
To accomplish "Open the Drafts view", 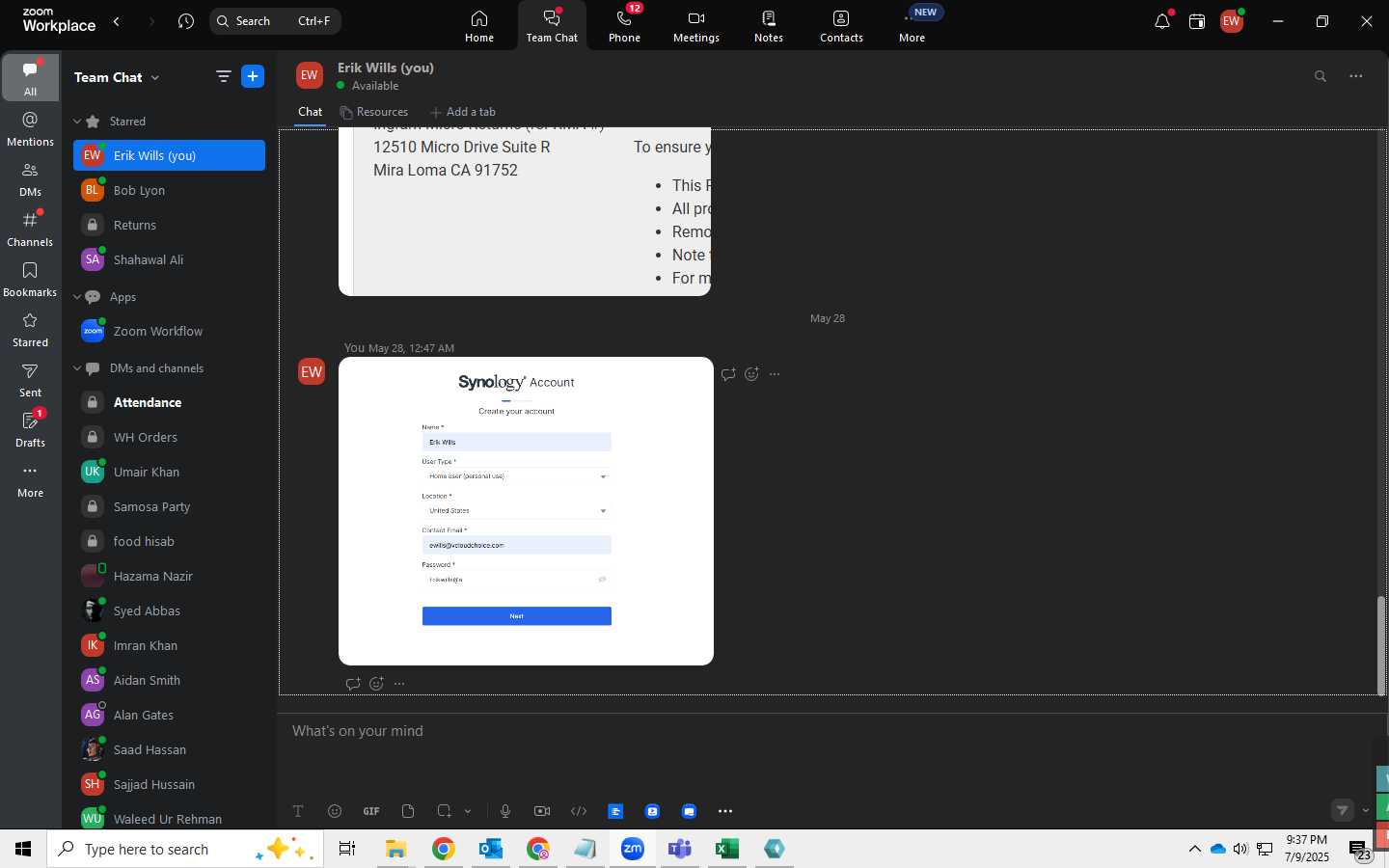I will [x=30, y=430].
